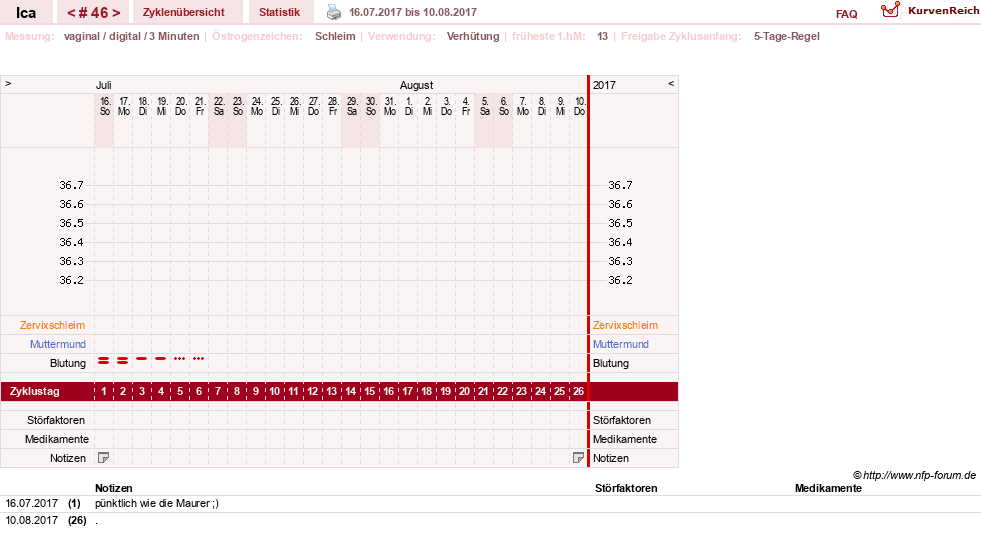Click the date range 16.07.2017 bis 10.08.2017
The width and height of the screenshot is (981, 547).
pyautogui.click(x=413, y=12)
